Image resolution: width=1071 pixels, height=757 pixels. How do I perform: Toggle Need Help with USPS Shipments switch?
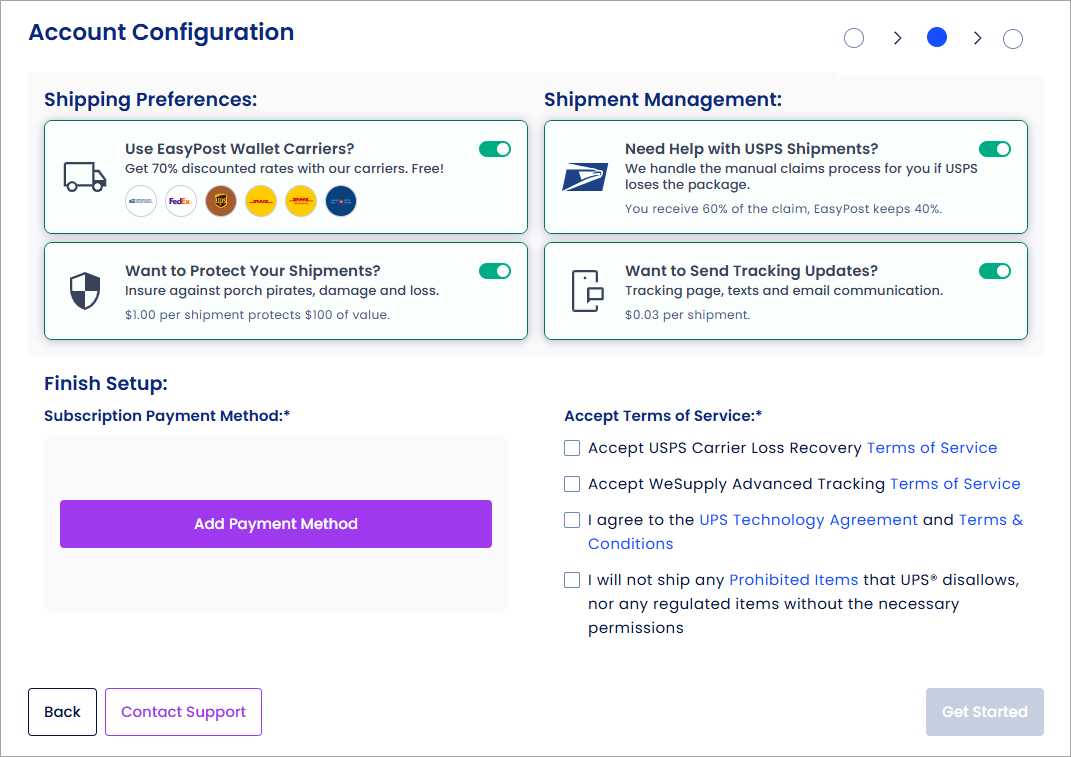995,149
